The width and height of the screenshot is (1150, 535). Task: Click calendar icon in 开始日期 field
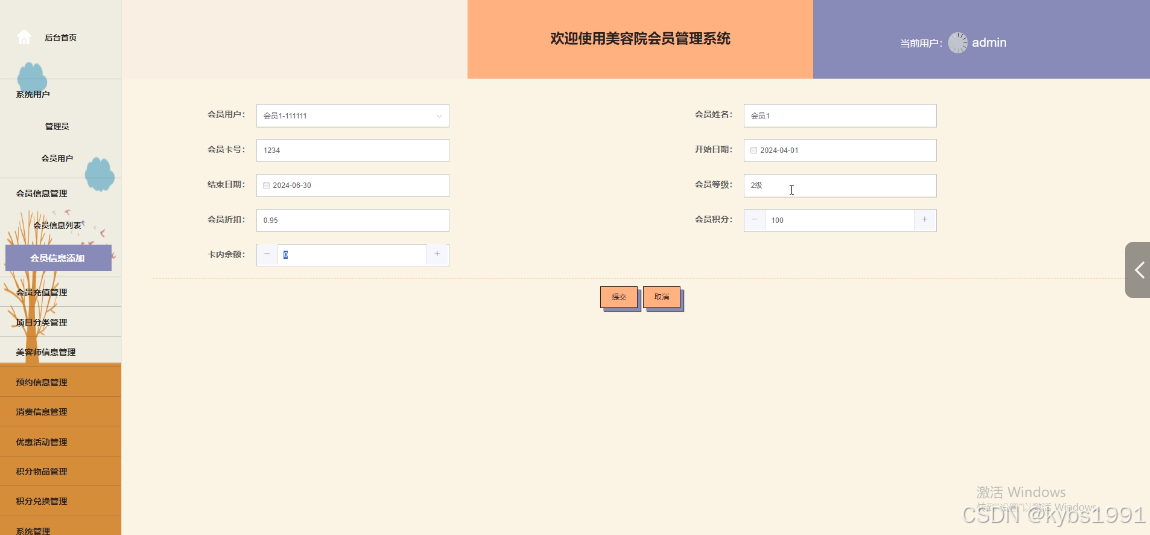(x=753, y=150)
